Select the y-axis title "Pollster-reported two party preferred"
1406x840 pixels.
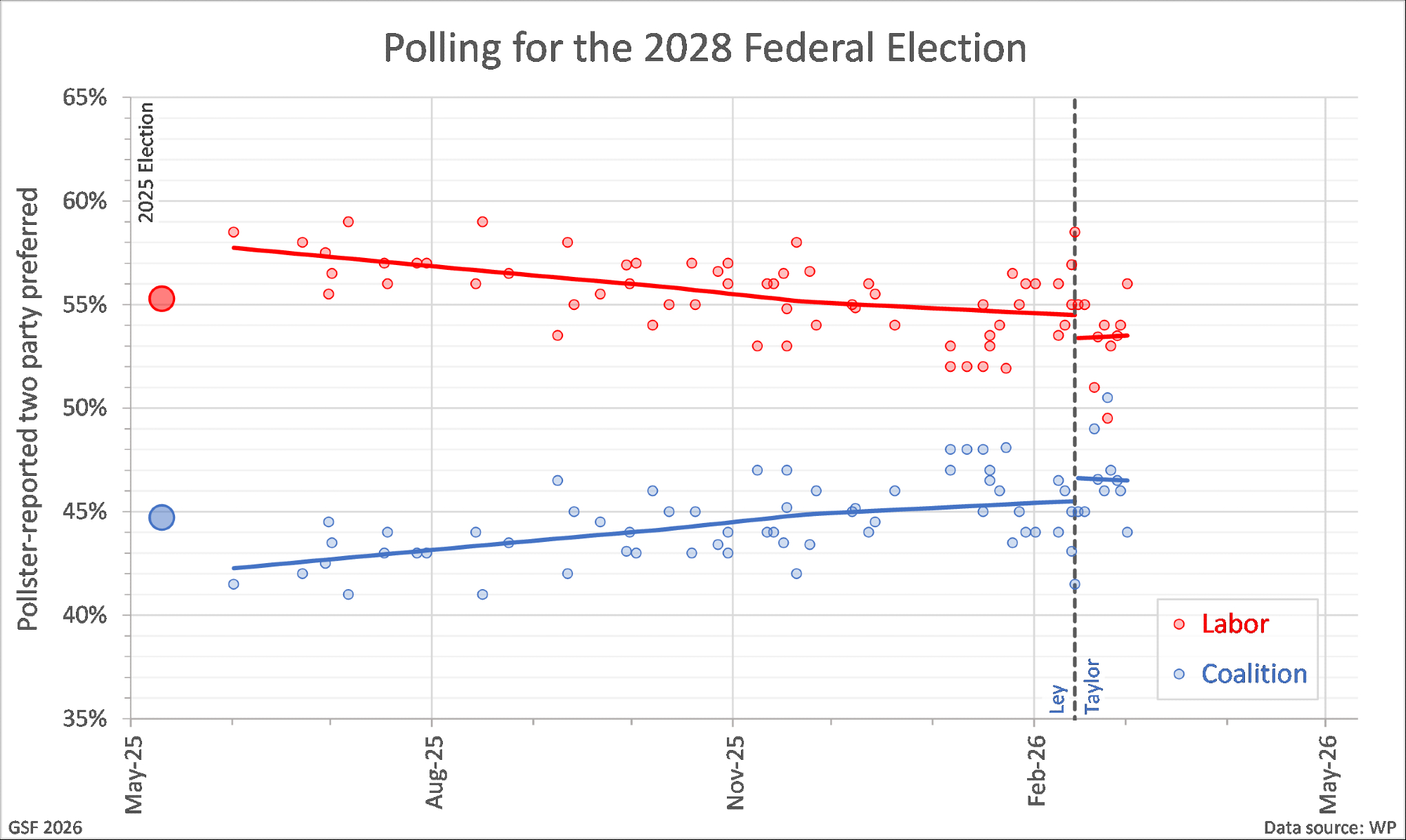(28, 408)
